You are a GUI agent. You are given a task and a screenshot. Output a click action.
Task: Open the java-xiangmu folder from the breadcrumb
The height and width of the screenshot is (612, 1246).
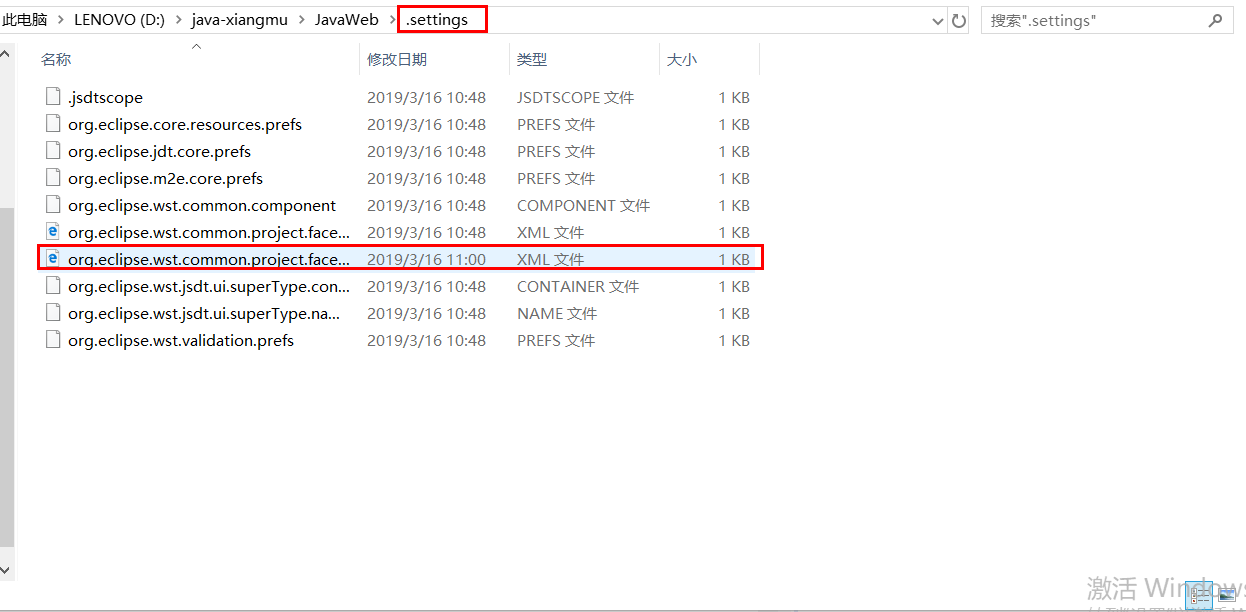(239, 19)
